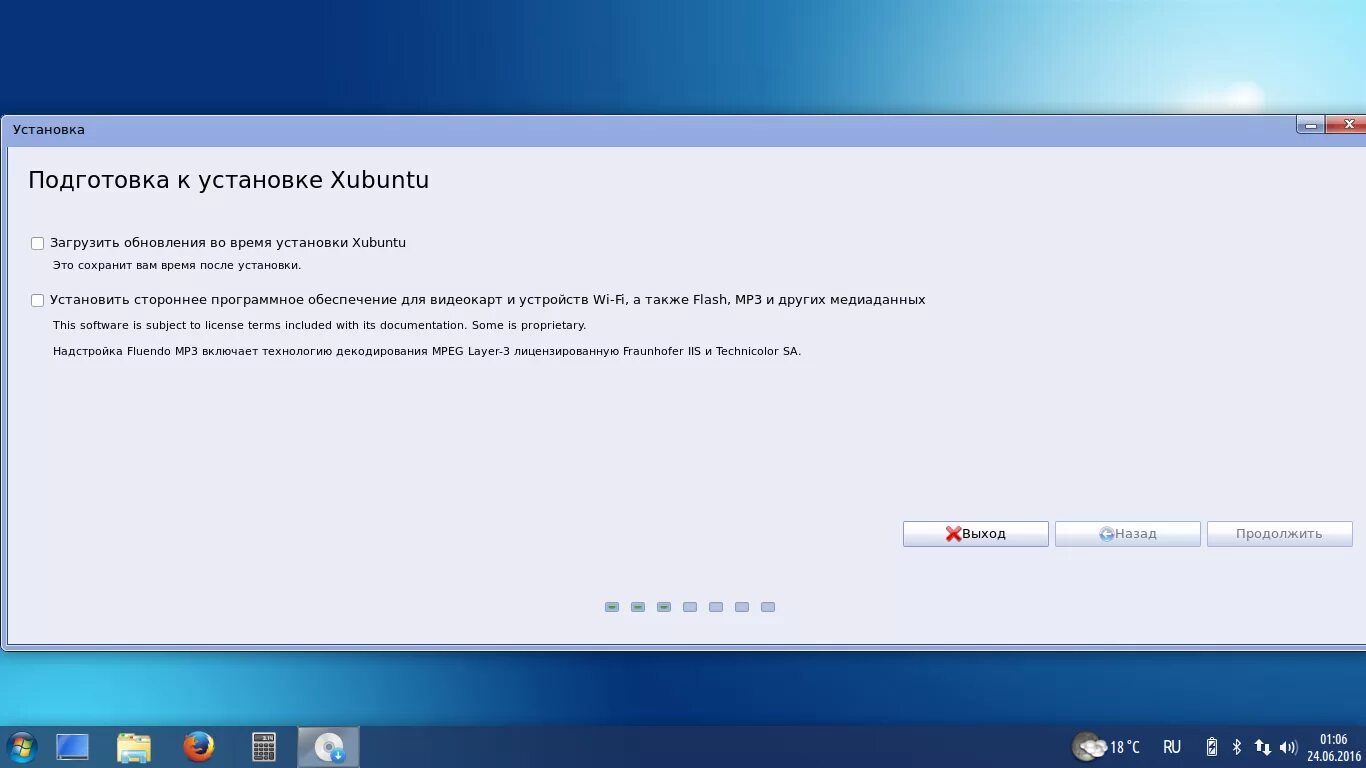Select the installer disc taskbar item

(x=328, y=747)
